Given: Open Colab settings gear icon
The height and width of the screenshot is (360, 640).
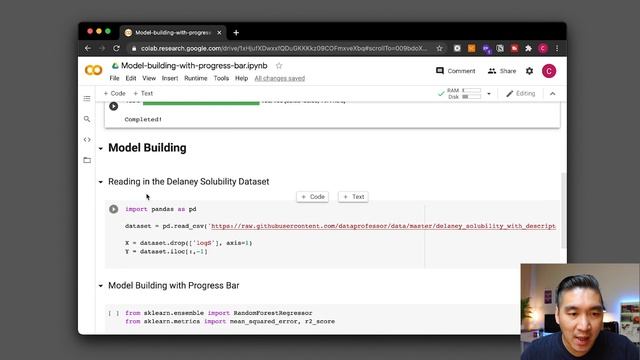Looking at the screenshot, I should coord(529,71).
